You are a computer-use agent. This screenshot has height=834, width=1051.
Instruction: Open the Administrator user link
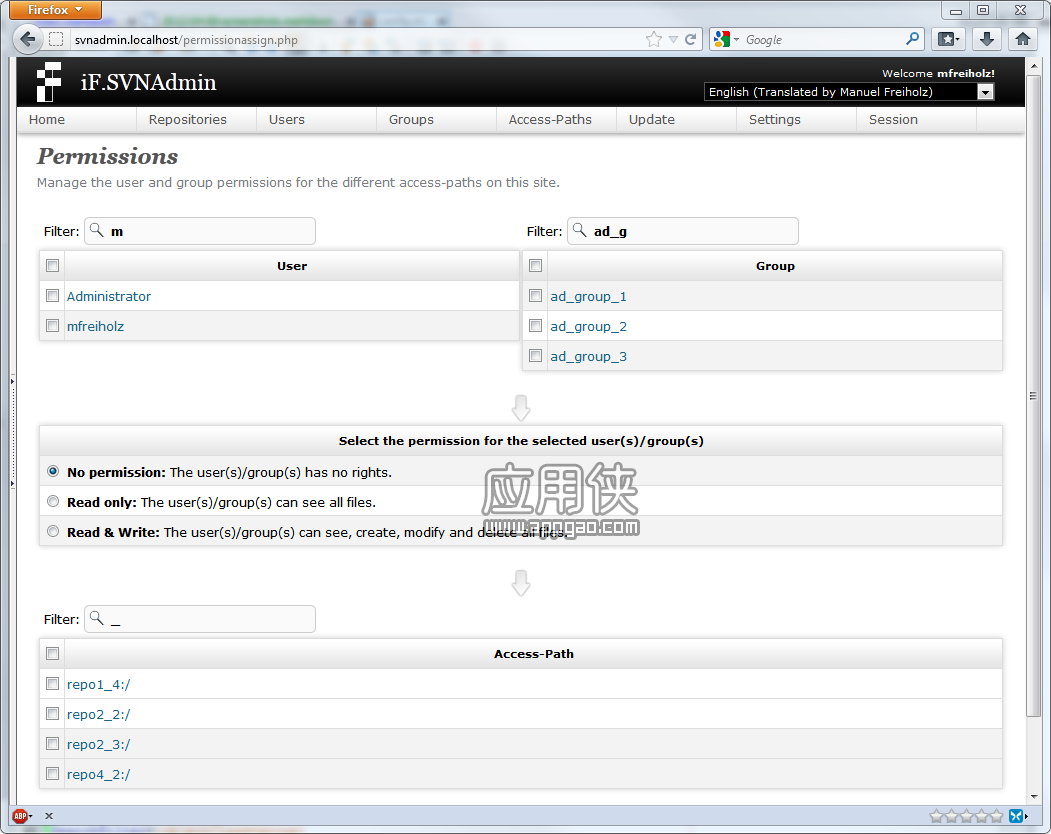coord(109,296)
